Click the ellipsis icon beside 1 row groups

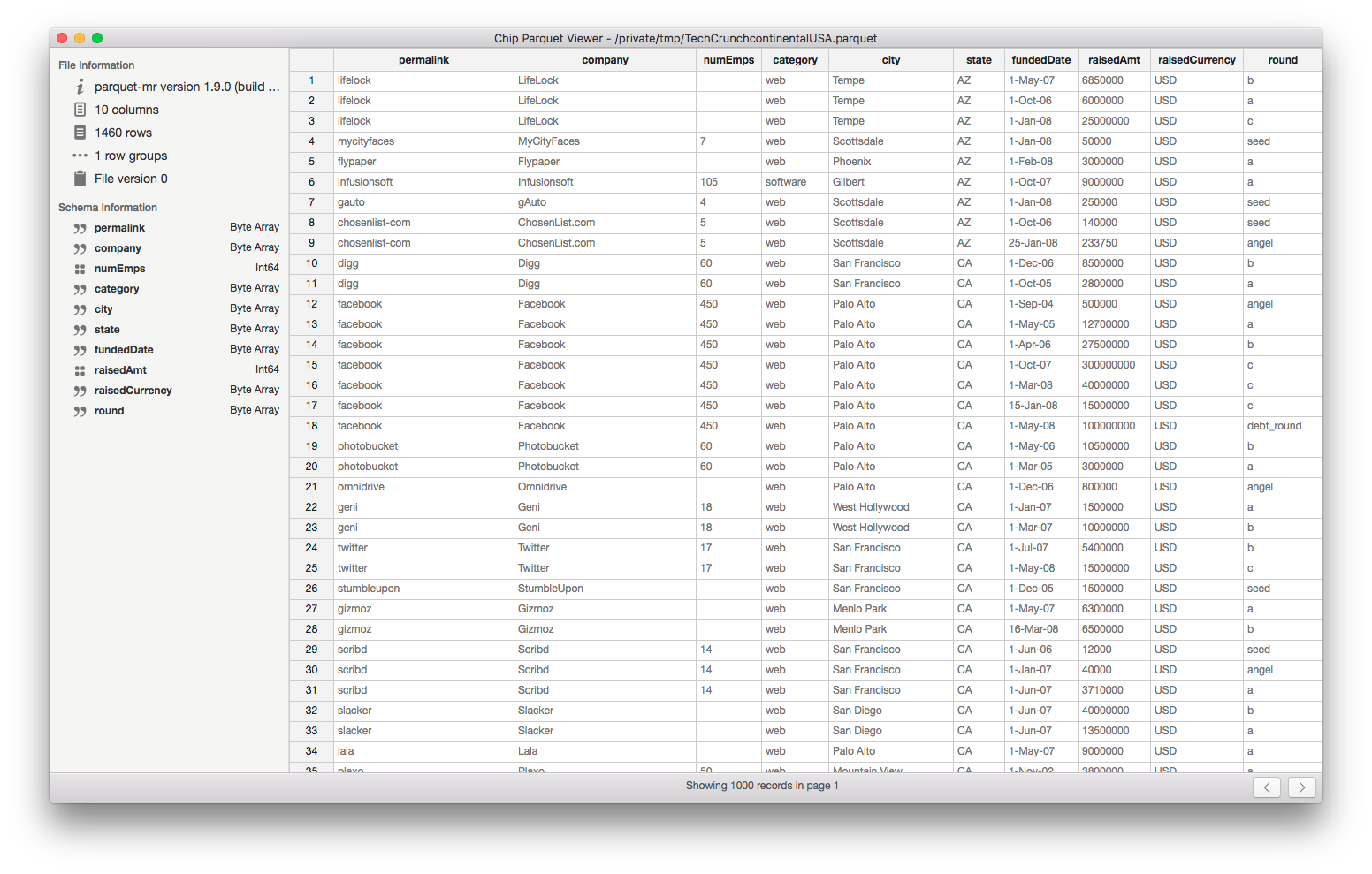(x=80, y=156)
